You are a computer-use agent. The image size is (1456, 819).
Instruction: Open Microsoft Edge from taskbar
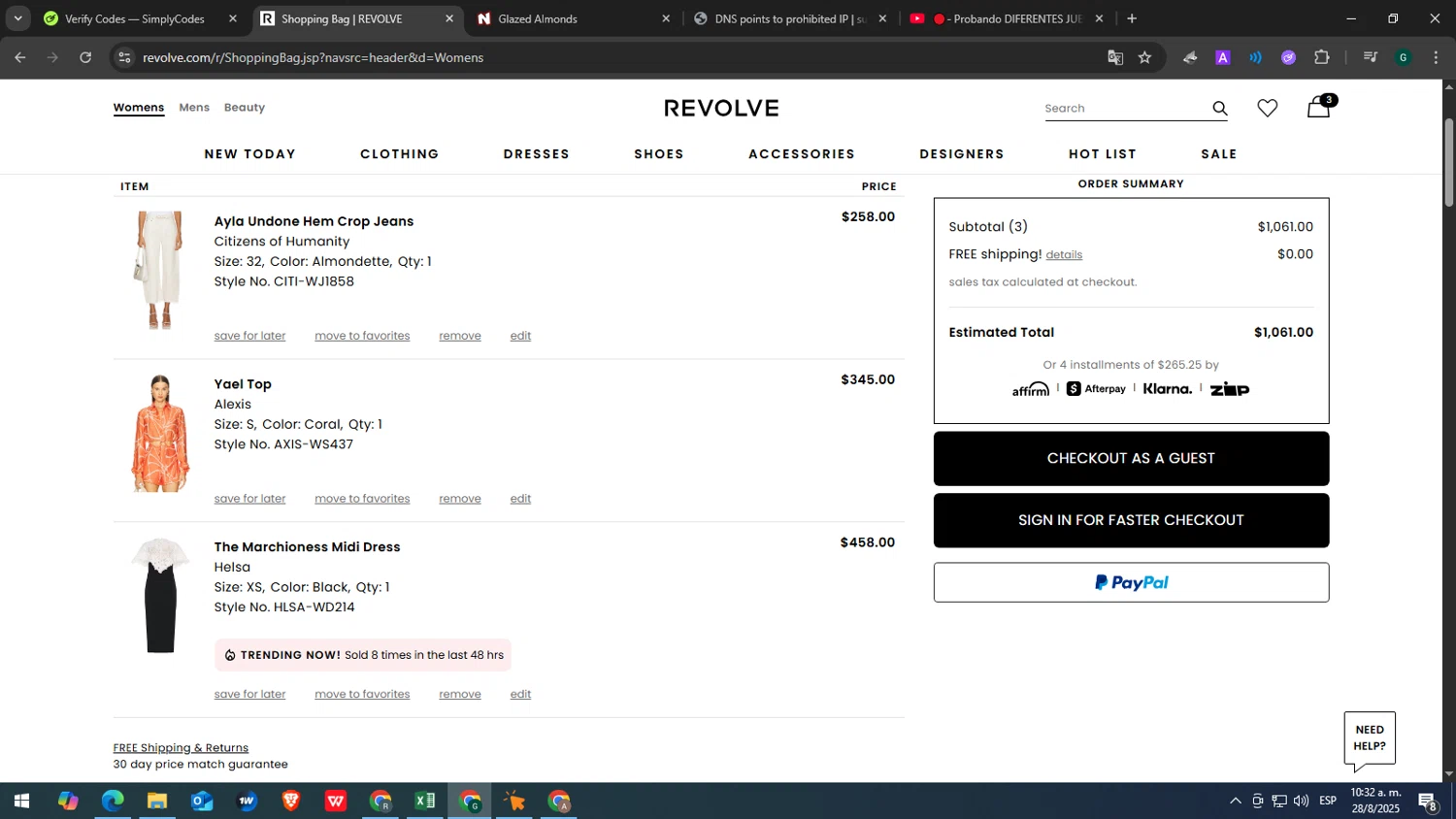pyautogui.click(x=113, y=801)
